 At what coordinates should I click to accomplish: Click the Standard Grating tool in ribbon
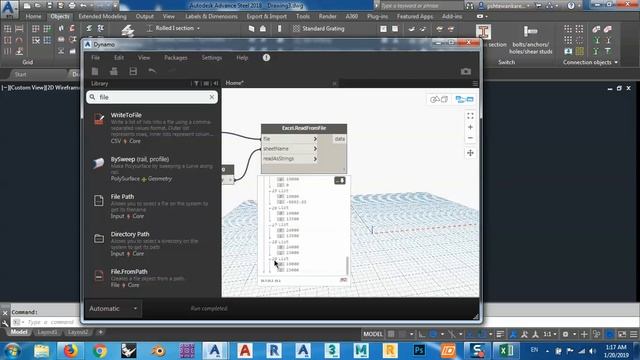point(319,29)
